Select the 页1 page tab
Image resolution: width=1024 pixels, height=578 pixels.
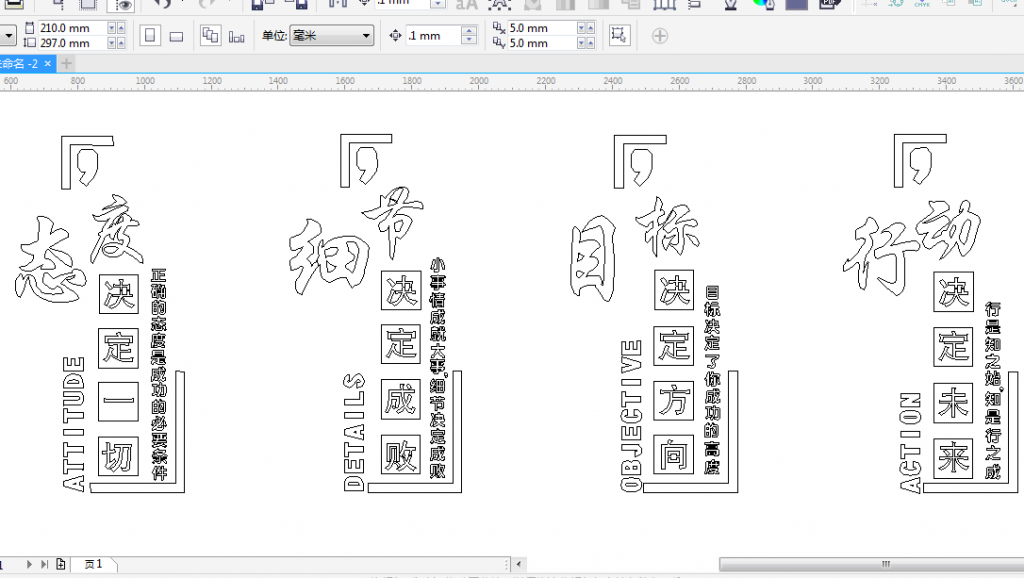click(x=93, y=564)
